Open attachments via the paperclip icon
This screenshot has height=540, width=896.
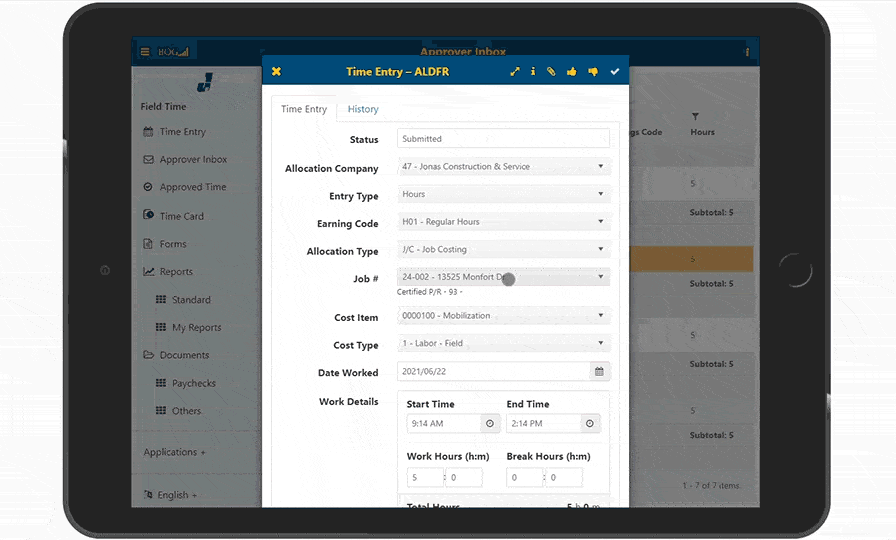(x=551, y=71)
